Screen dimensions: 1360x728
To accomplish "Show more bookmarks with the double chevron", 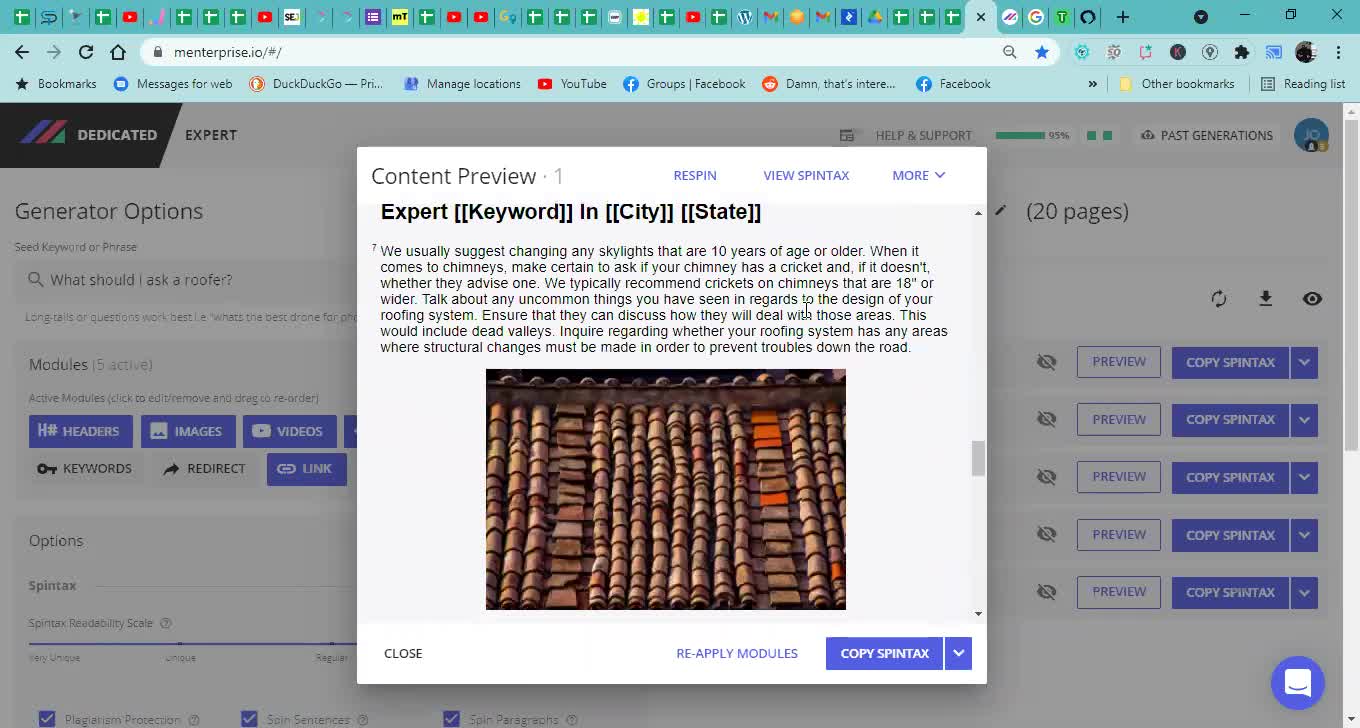I will click(1092, 84).
